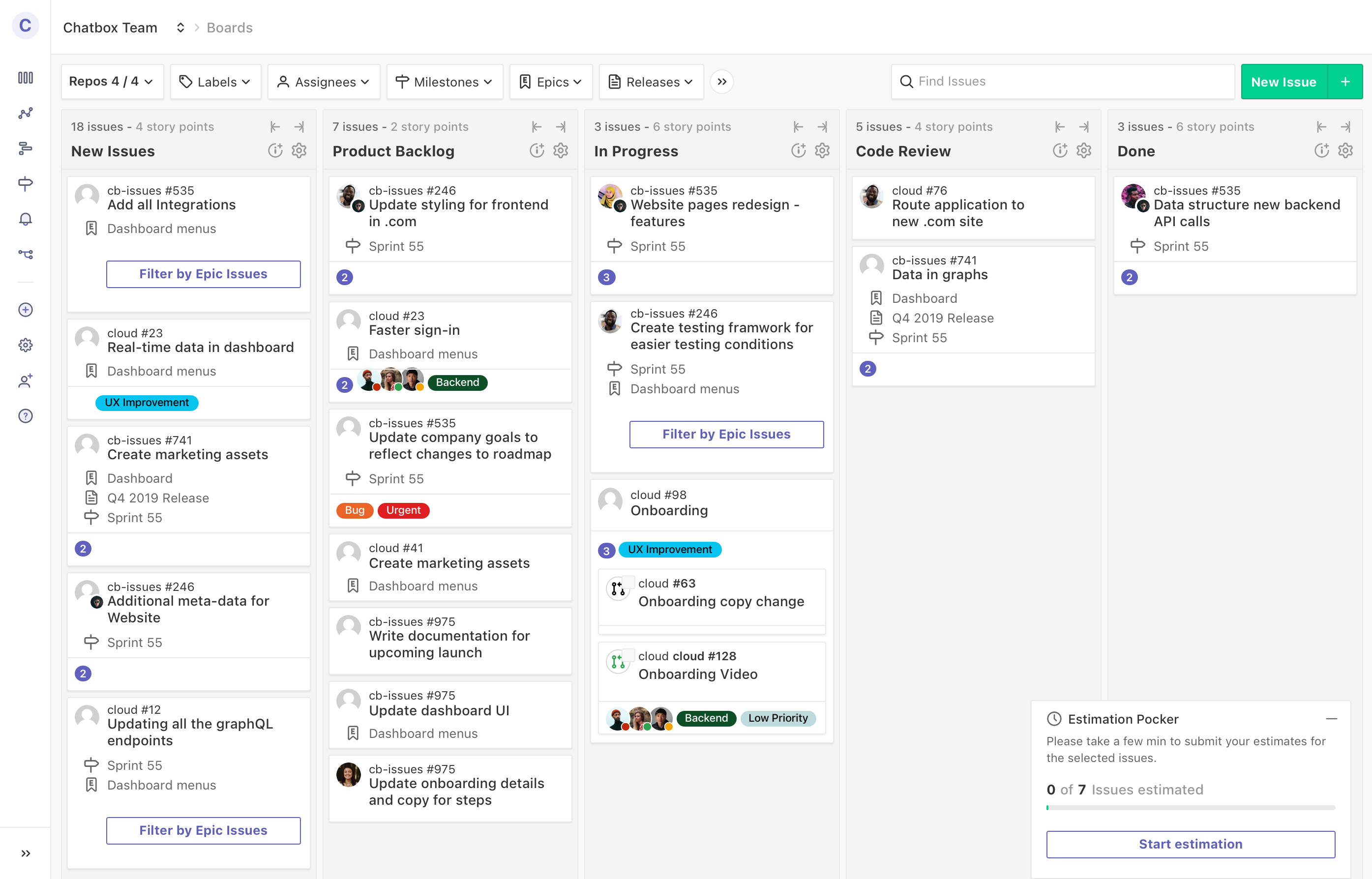Minimize the Estimation Poker panel
Image resolution: width=1372 pixels, height=879 pixels.
[1332, 719]
